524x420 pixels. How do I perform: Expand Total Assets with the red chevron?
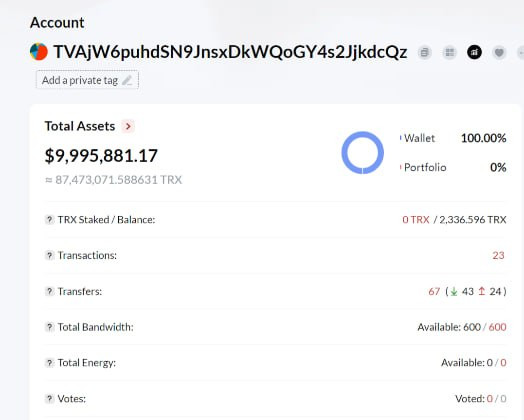tap(128, 126)
